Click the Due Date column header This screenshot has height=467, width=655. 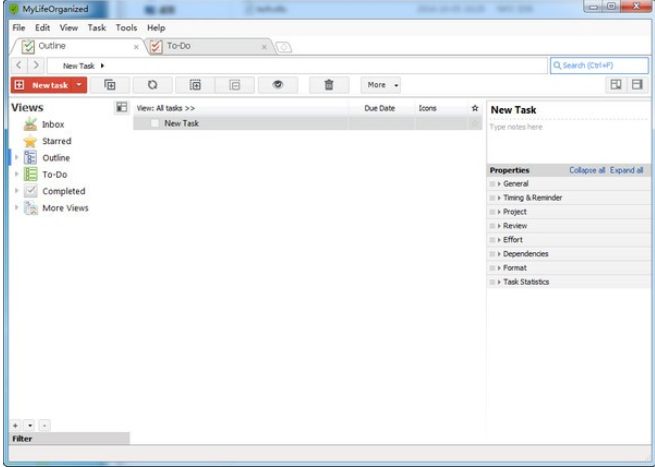[380, 108]
